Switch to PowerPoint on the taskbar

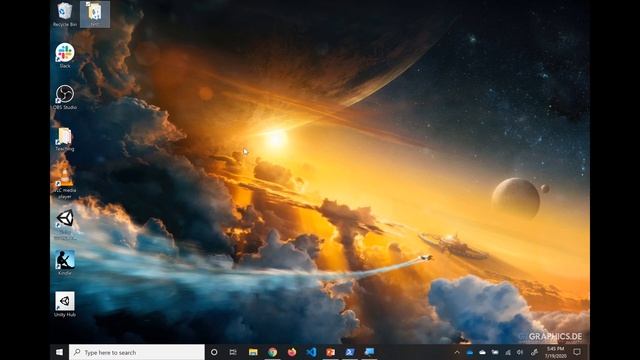pos(331,352)
